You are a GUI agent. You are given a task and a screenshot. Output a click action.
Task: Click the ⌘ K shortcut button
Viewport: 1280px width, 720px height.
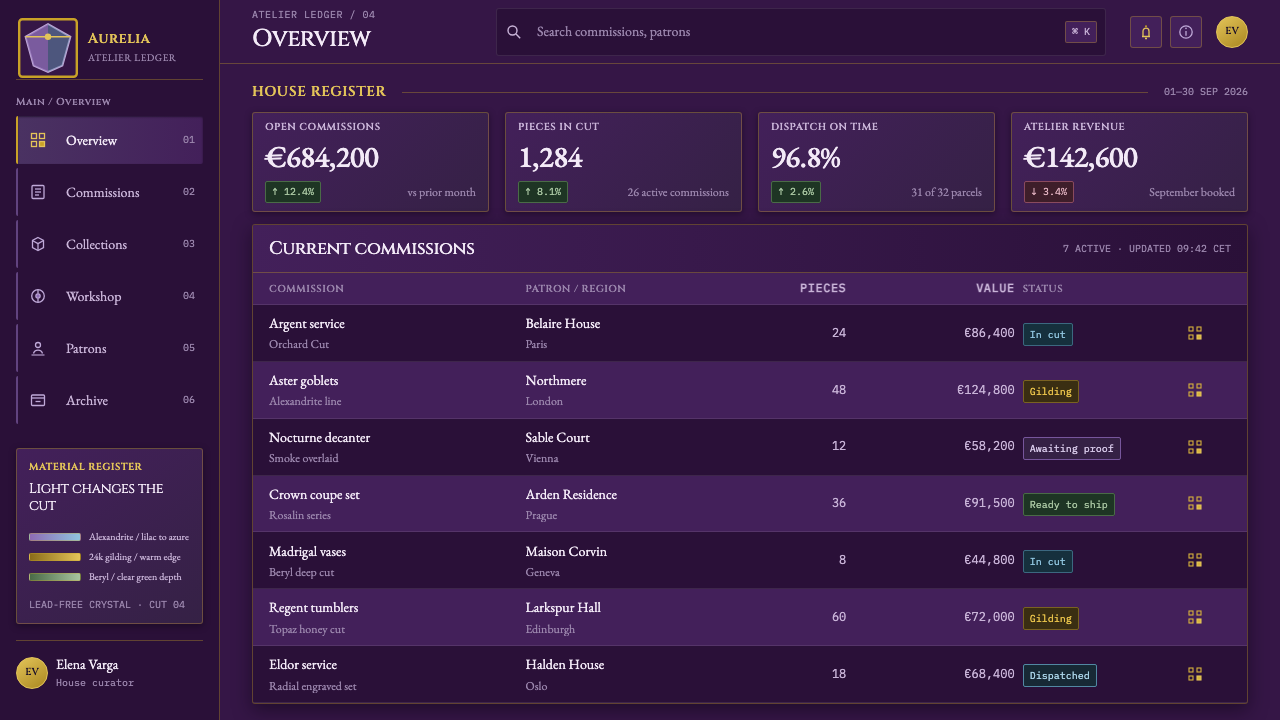click(x=1081, y=32)
